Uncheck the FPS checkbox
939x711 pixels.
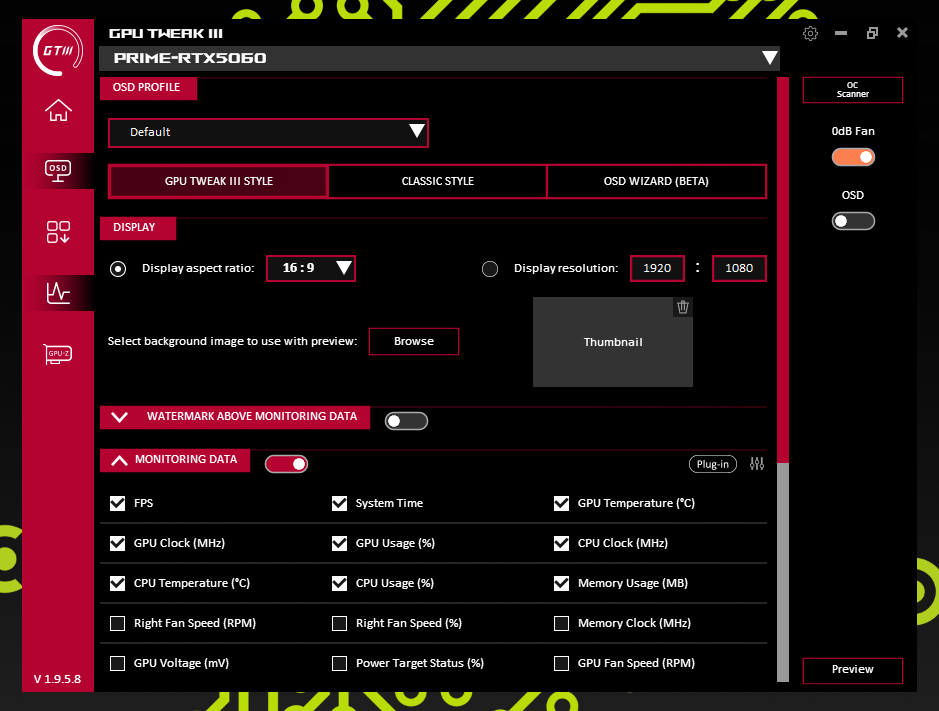point(117,503)
